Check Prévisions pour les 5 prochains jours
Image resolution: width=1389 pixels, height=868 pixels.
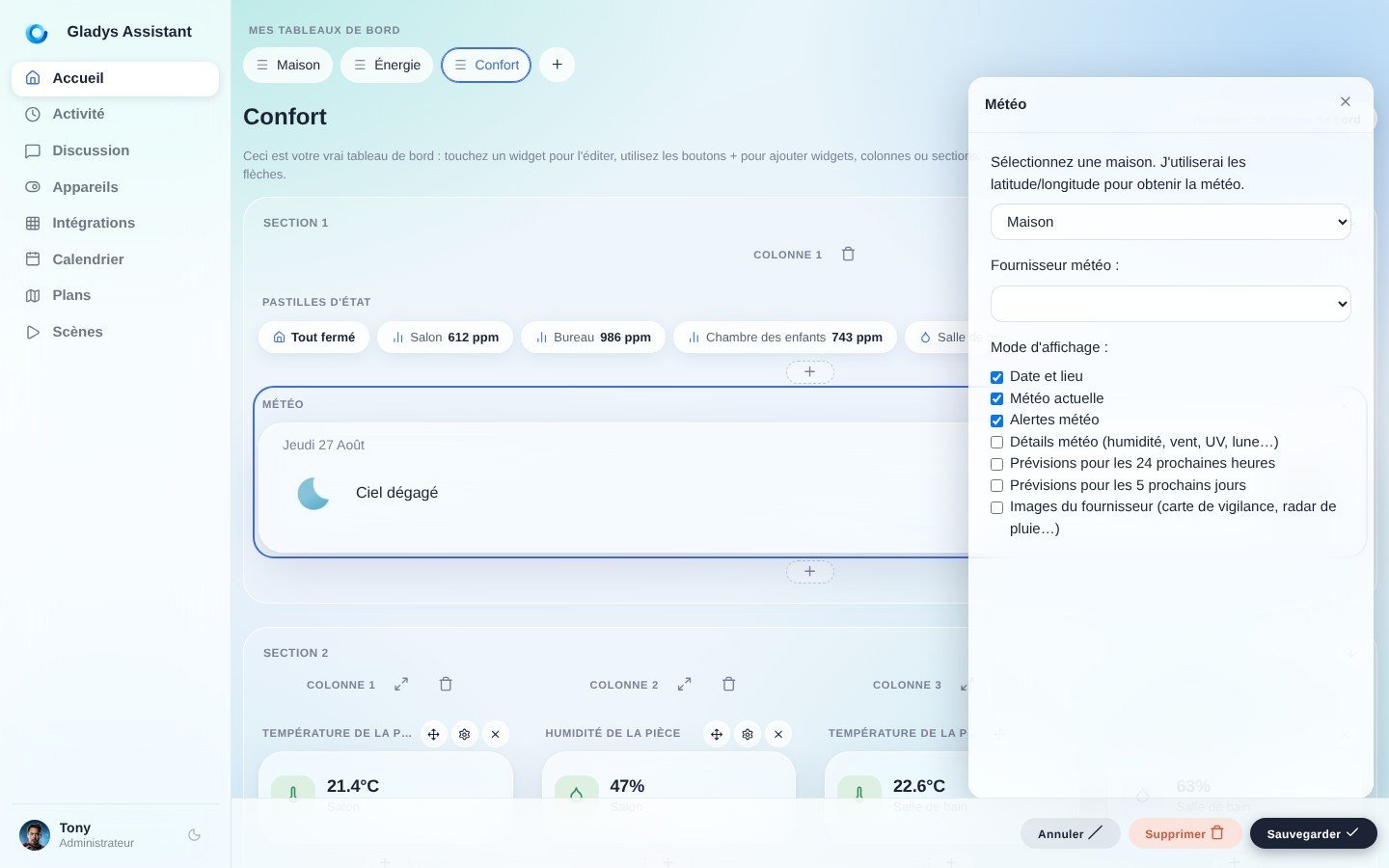997,485
